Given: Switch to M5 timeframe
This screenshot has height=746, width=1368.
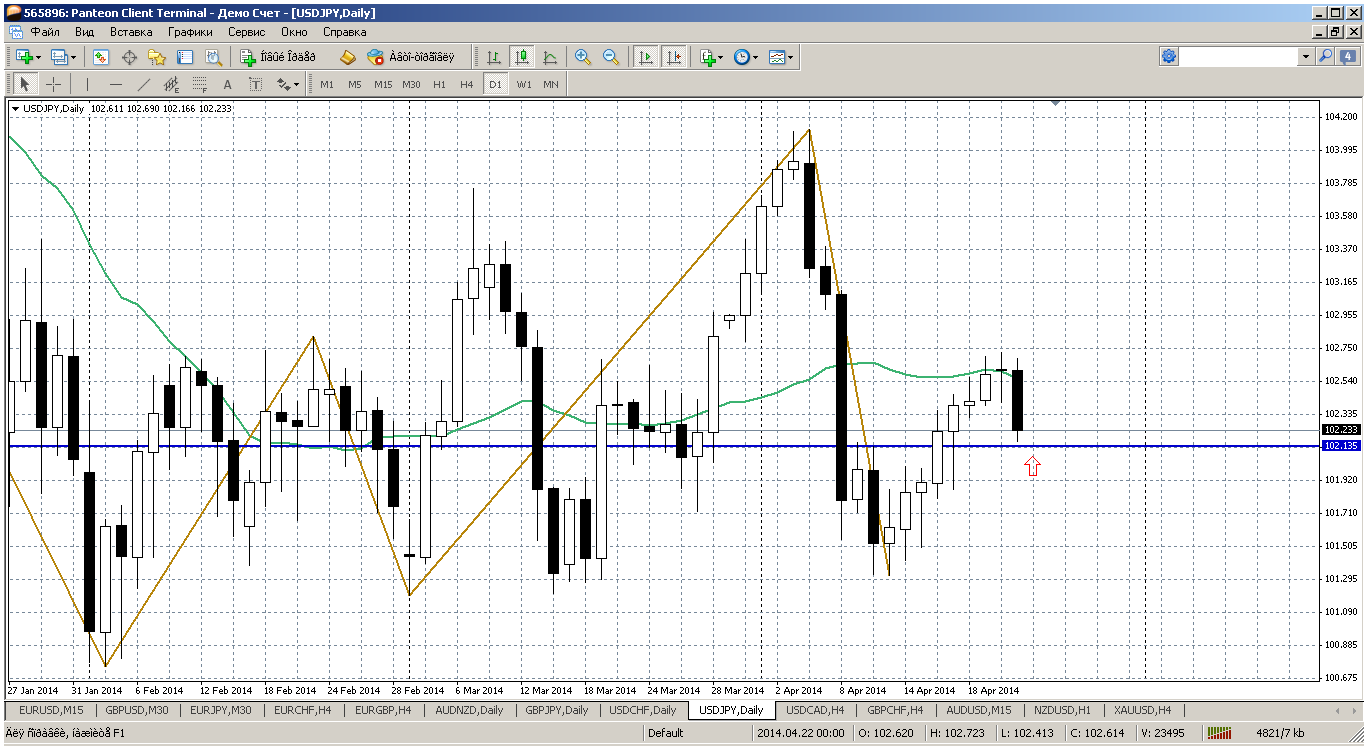Looking at the screenshot, I should pos(355,84).
